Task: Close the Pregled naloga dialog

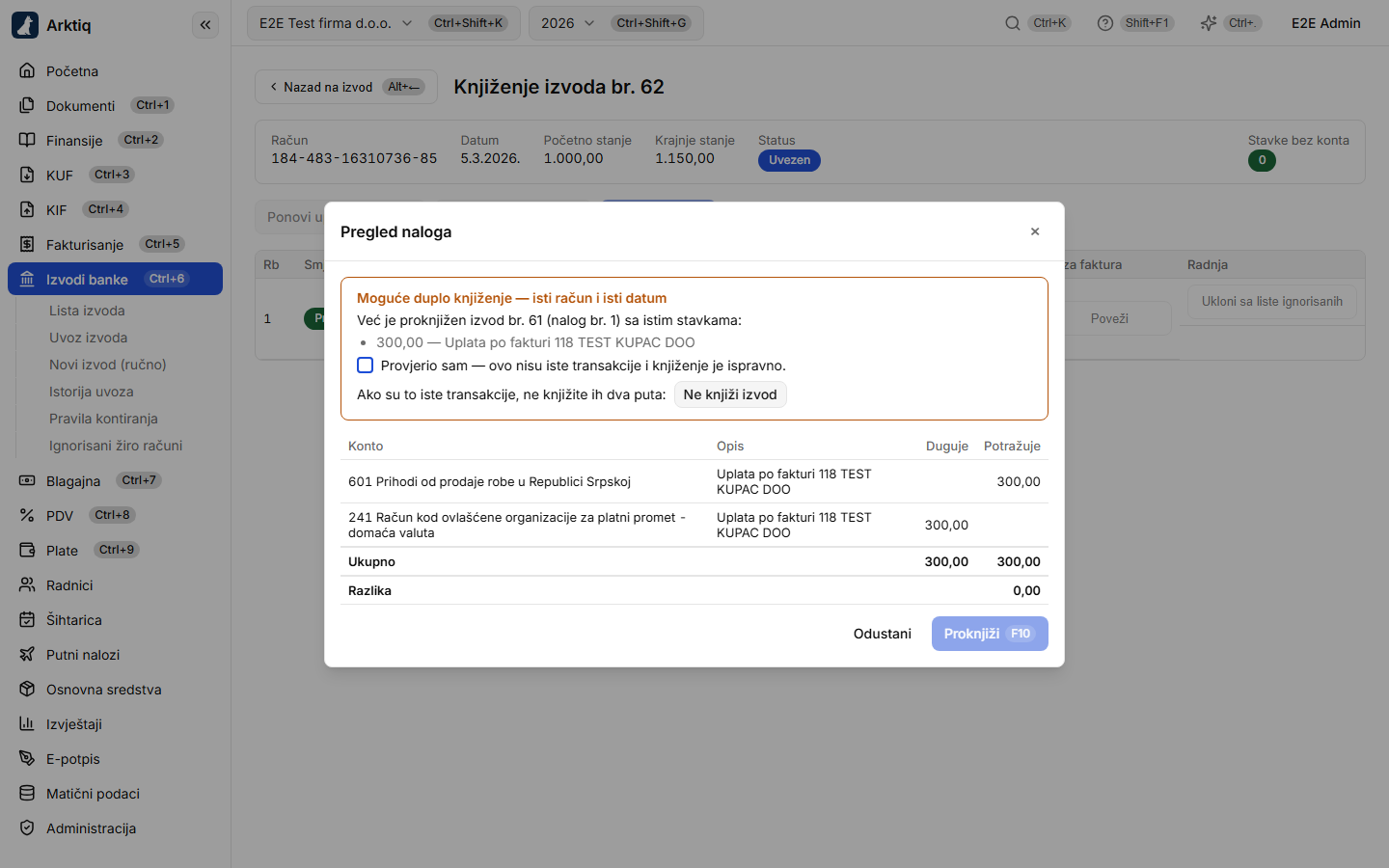Action: [1035, 231]
